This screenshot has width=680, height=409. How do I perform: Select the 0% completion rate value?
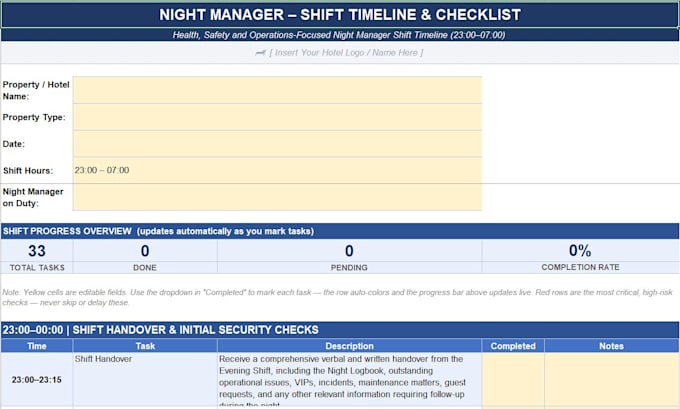click(580, 250)
